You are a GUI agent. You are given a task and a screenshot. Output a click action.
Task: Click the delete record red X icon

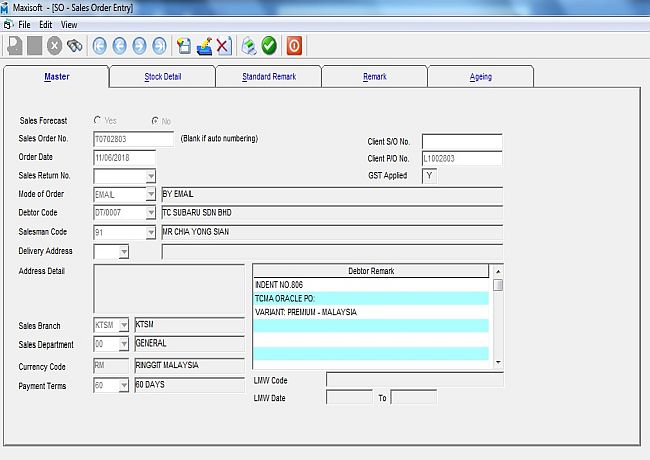[223, 45]
